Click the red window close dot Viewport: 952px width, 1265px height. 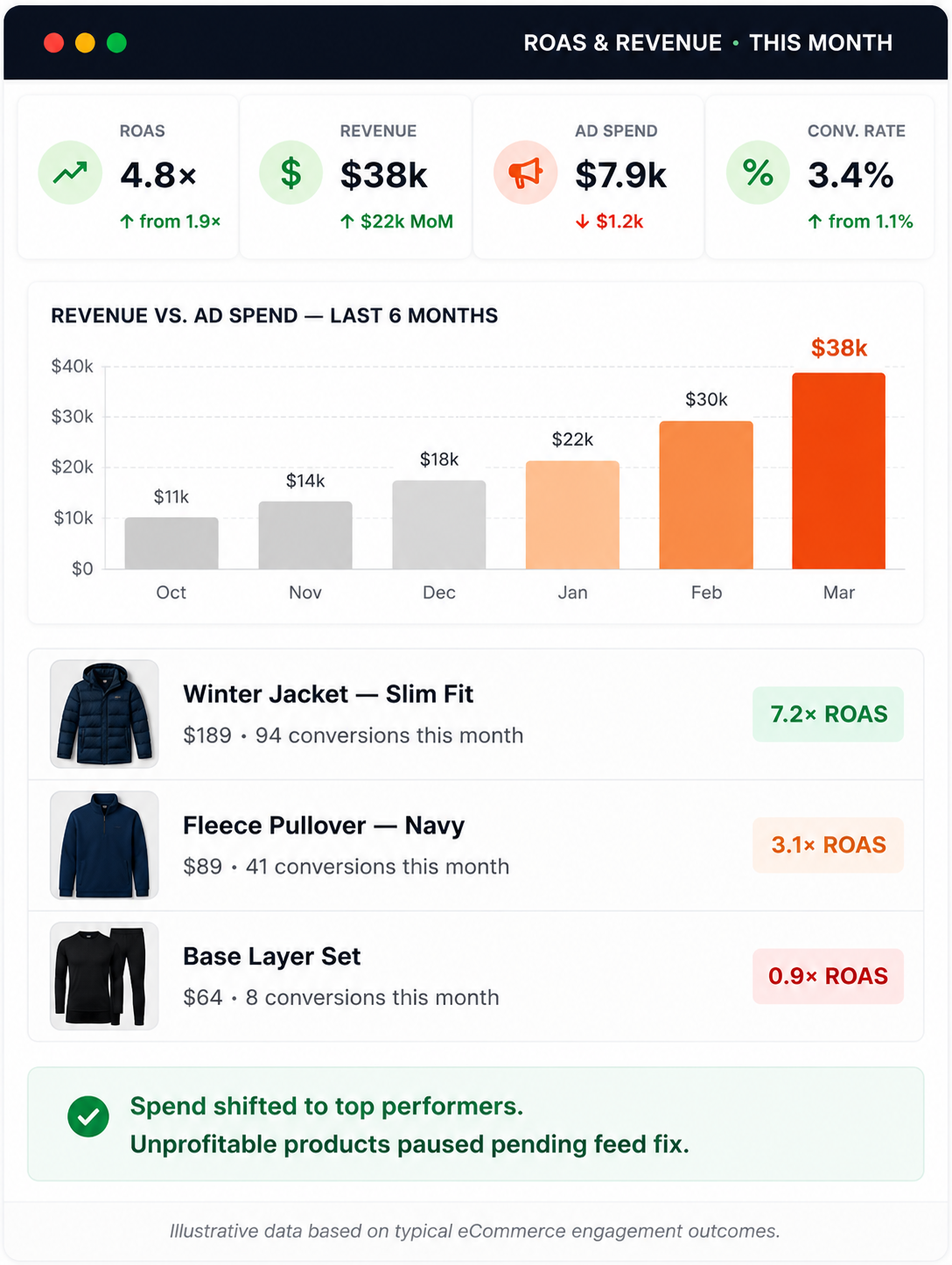pyautogui.click(x=54, y=43)
